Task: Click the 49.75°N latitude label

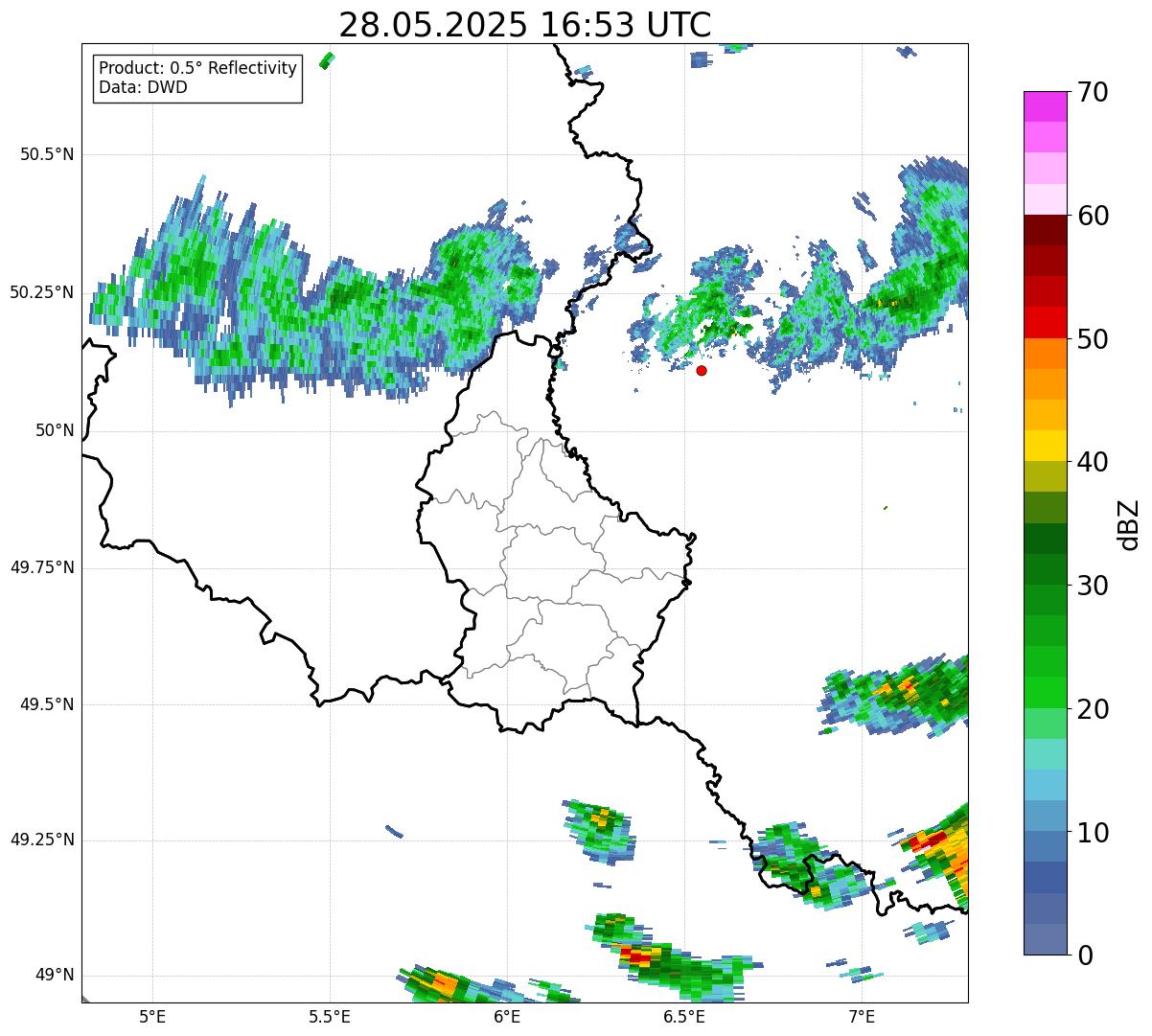Action: [x=41, y=567]
